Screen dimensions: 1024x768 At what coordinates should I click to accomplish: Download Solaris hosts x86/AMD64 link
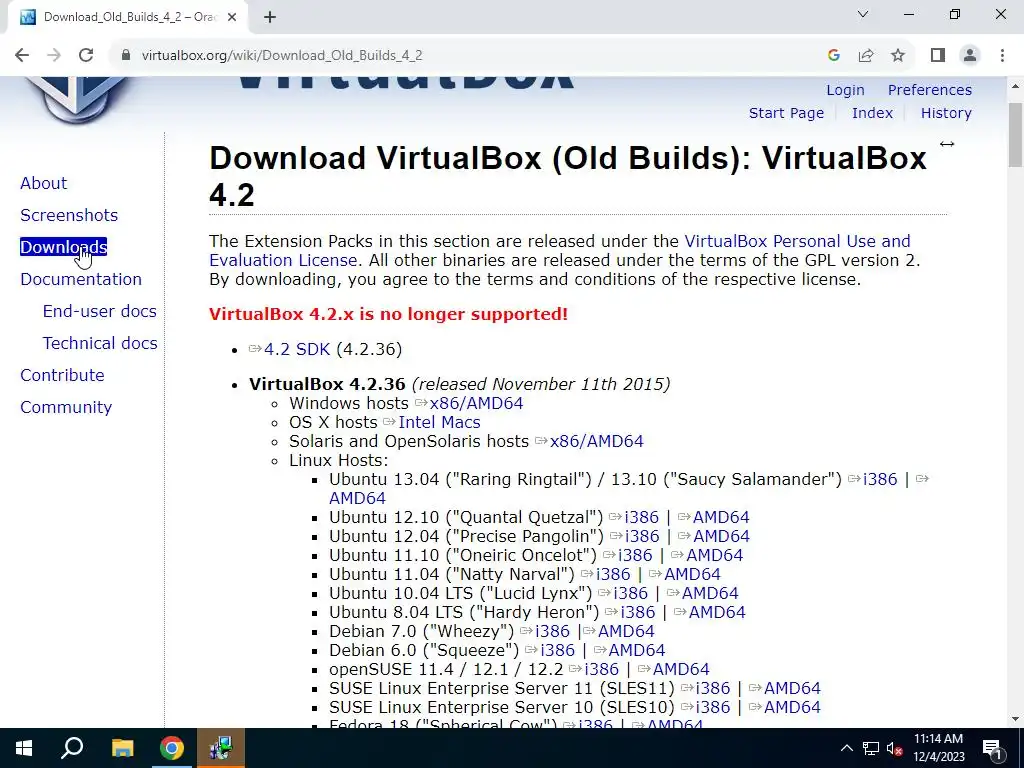click(596, 441)
